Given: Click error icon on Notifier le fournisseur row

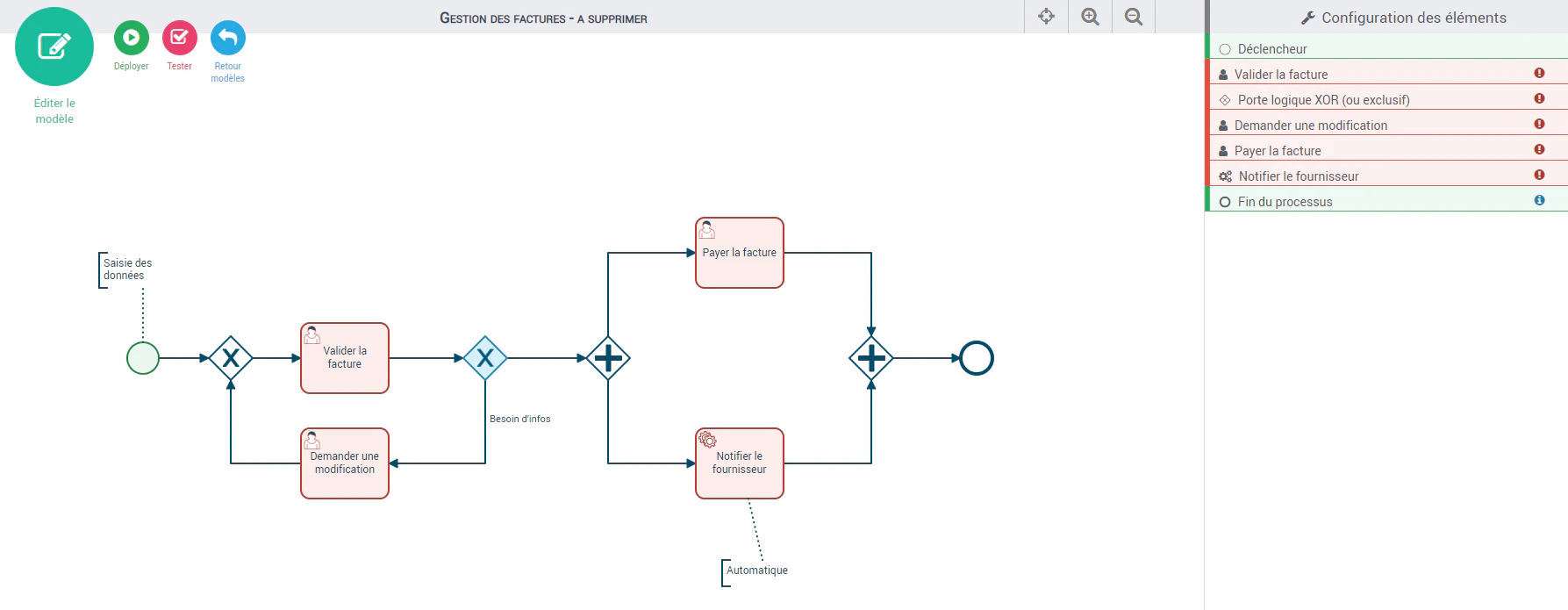Looking at the screenshot, I should tap(1539, 175).
